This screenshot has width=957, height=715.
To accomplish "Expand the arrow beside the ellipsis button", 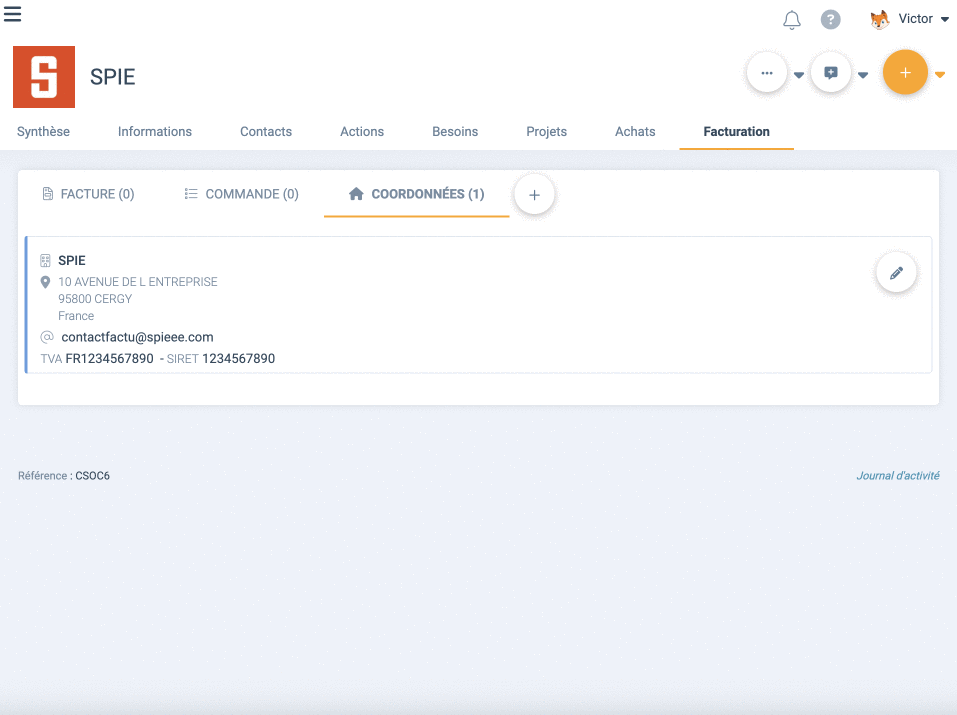I will click(798, 75).
